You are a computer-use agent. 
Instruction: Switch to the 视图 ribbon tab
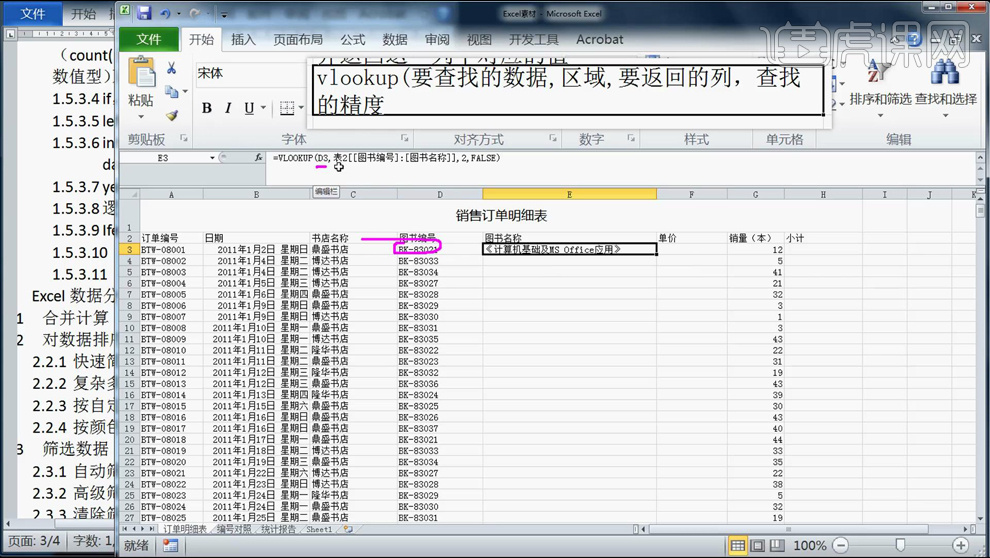click(x=479, y=39)
